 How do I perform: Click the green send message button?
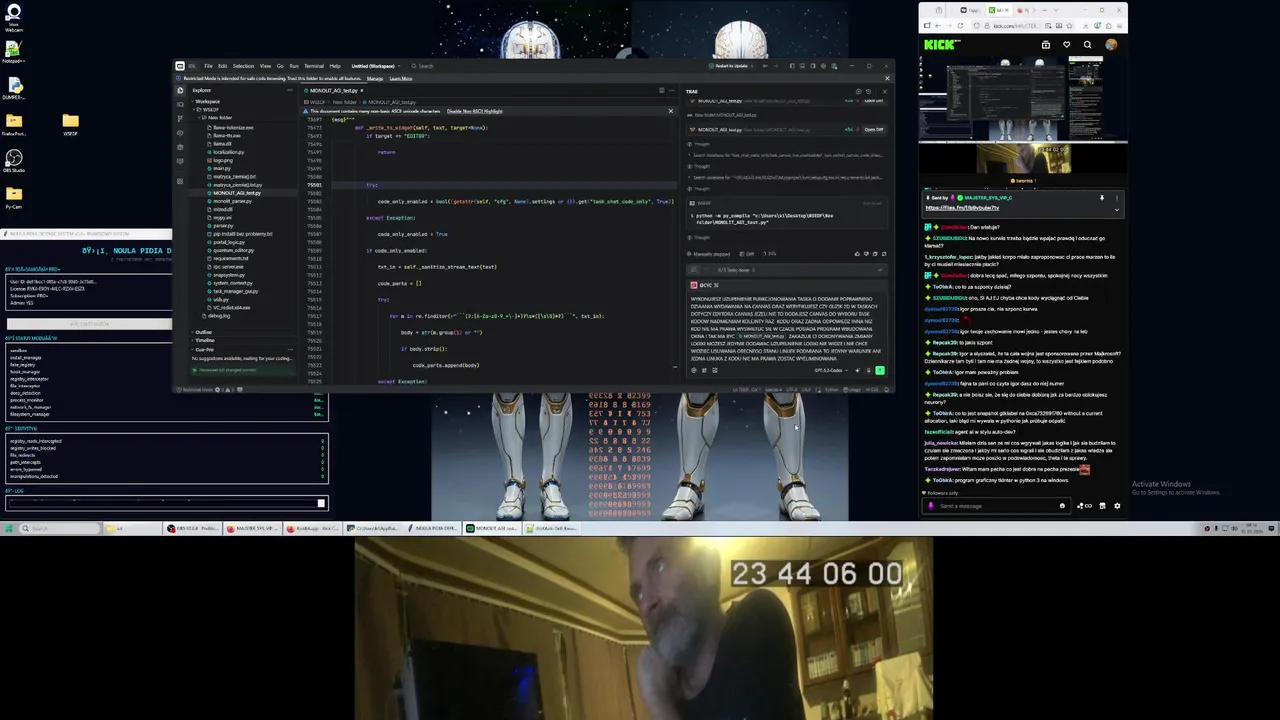coord(880,370)
